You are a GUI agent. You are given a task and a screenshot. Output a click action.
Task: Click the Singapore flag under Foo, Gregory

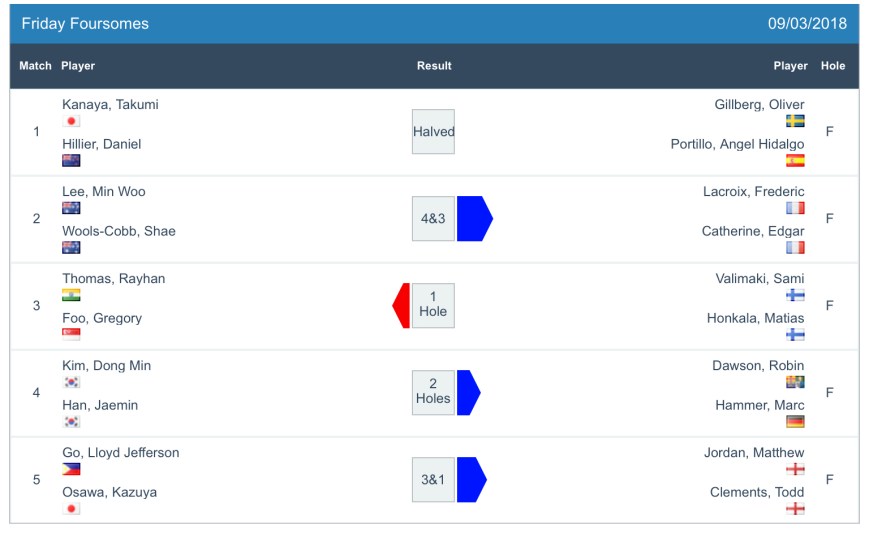tap(71, 334)
